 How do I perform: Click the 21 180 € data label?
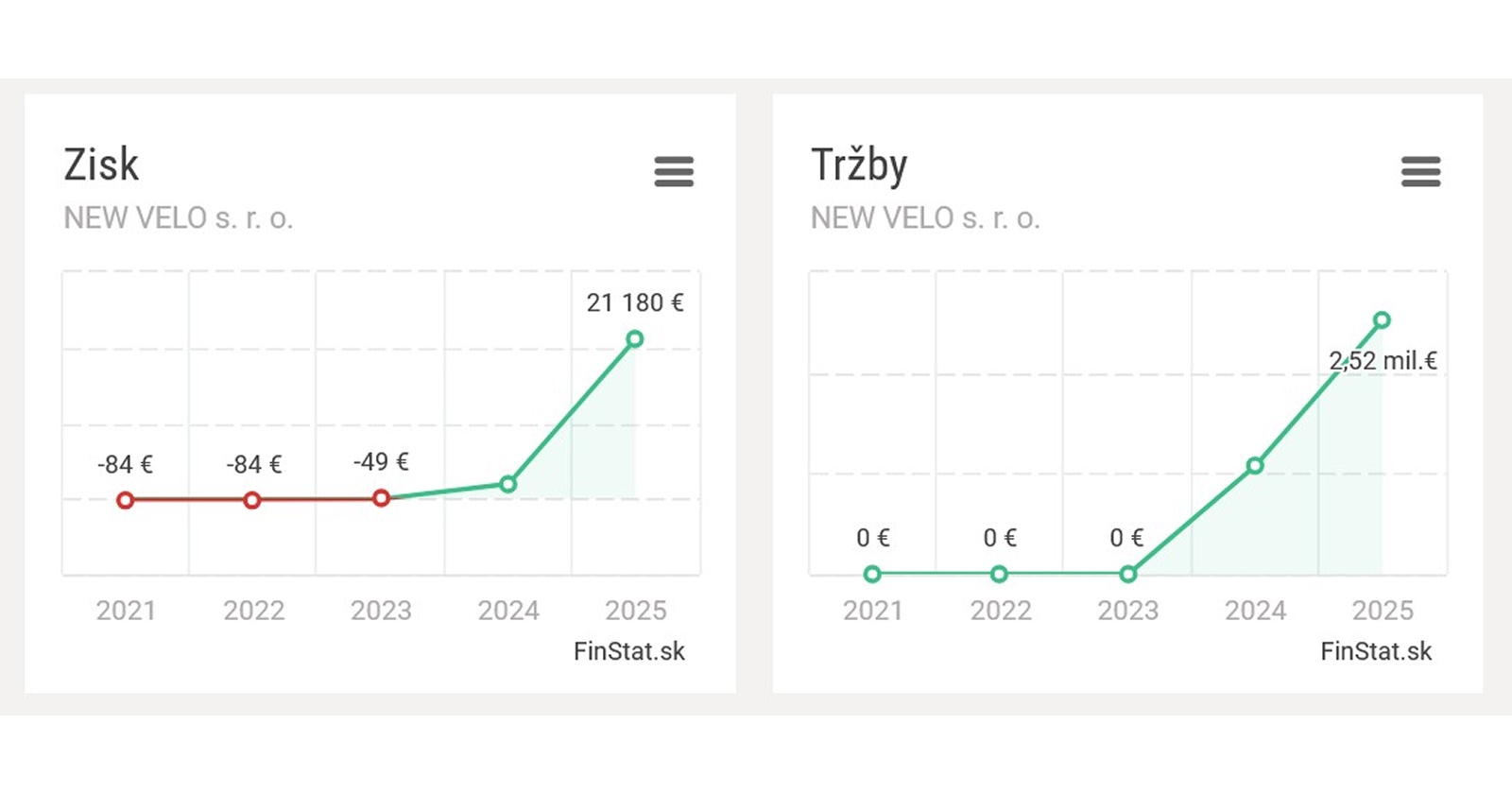point(634,302)
